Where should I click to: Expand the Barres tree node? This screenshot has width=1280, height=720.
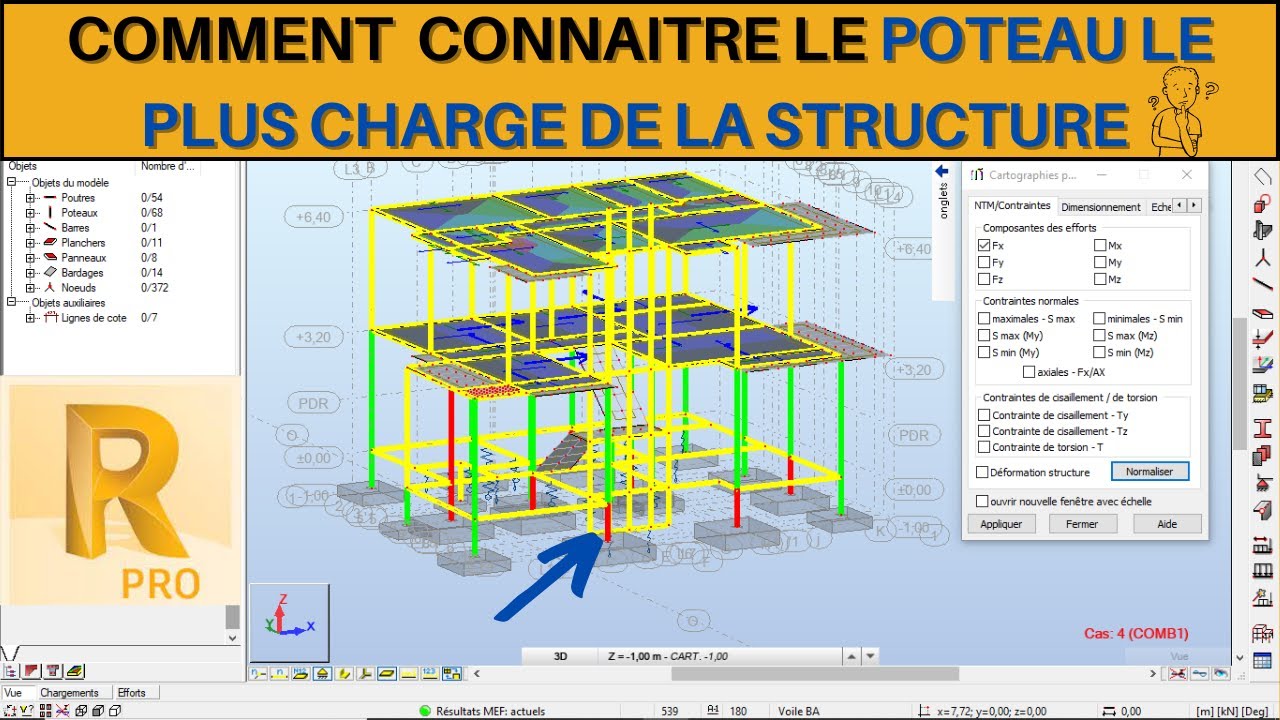coord(30,228)
